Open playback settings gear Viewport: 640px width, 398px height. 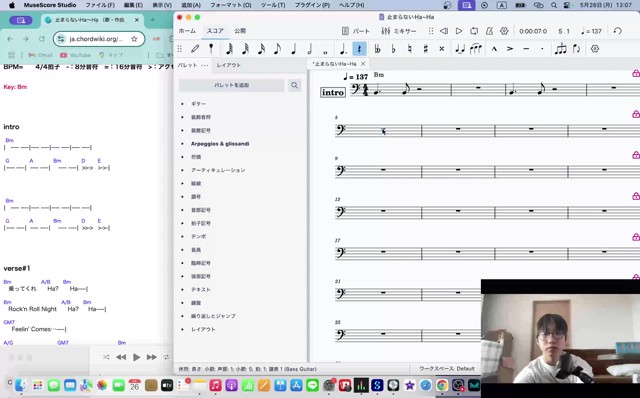[x=504, y=31]
